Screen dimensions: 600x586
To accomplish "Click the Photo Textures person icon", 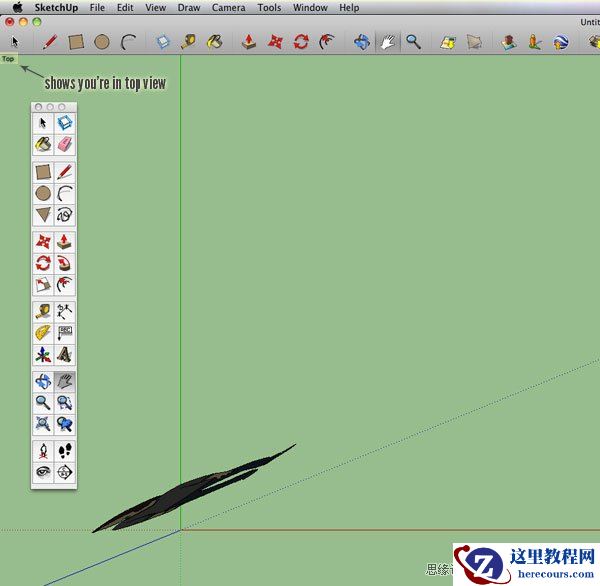I will [535, 42].
